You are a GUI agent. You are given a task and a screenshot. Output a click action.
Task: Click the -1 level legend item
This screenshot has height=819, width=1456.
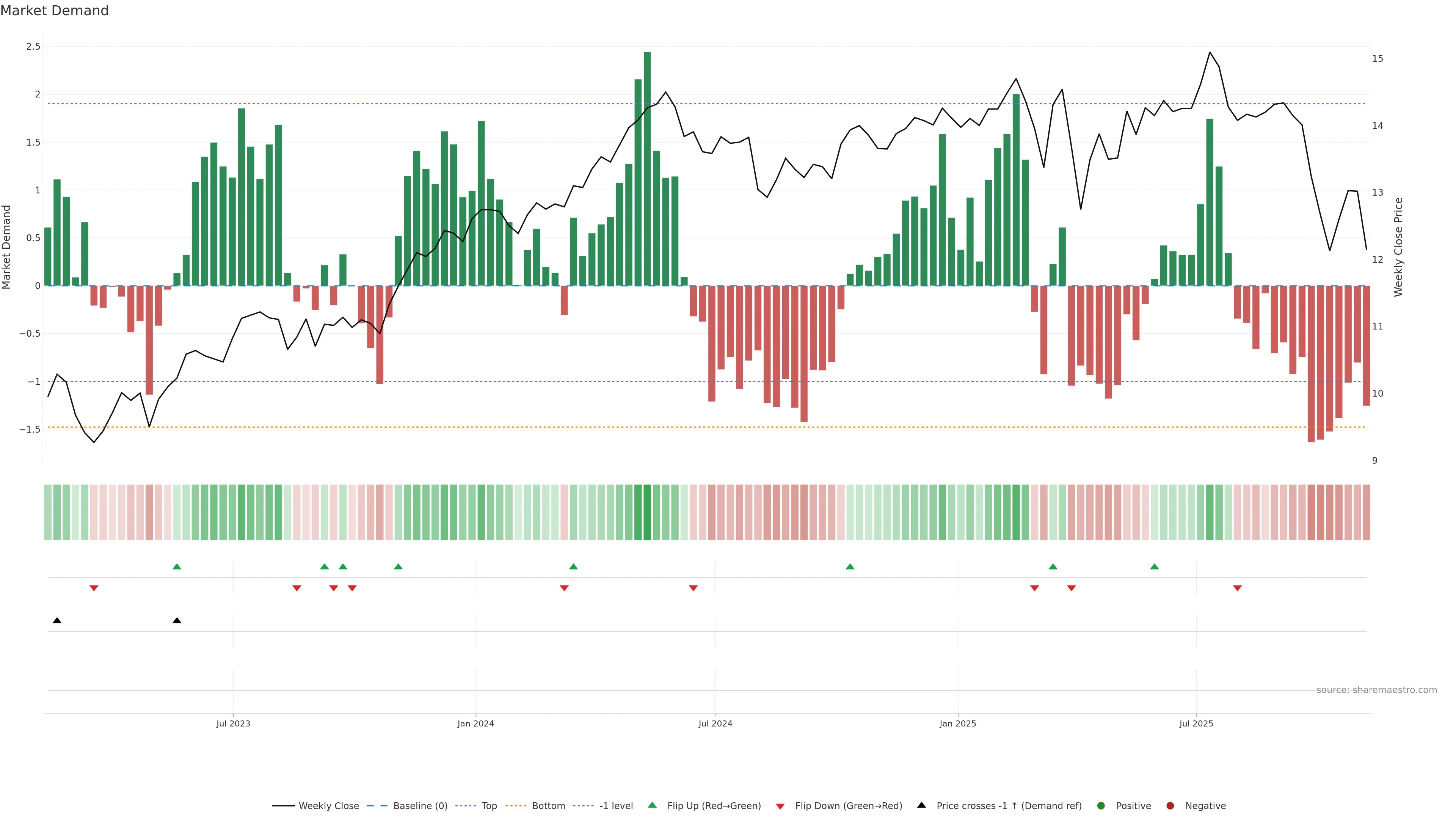pyautogui.click(x=615, y=806)
